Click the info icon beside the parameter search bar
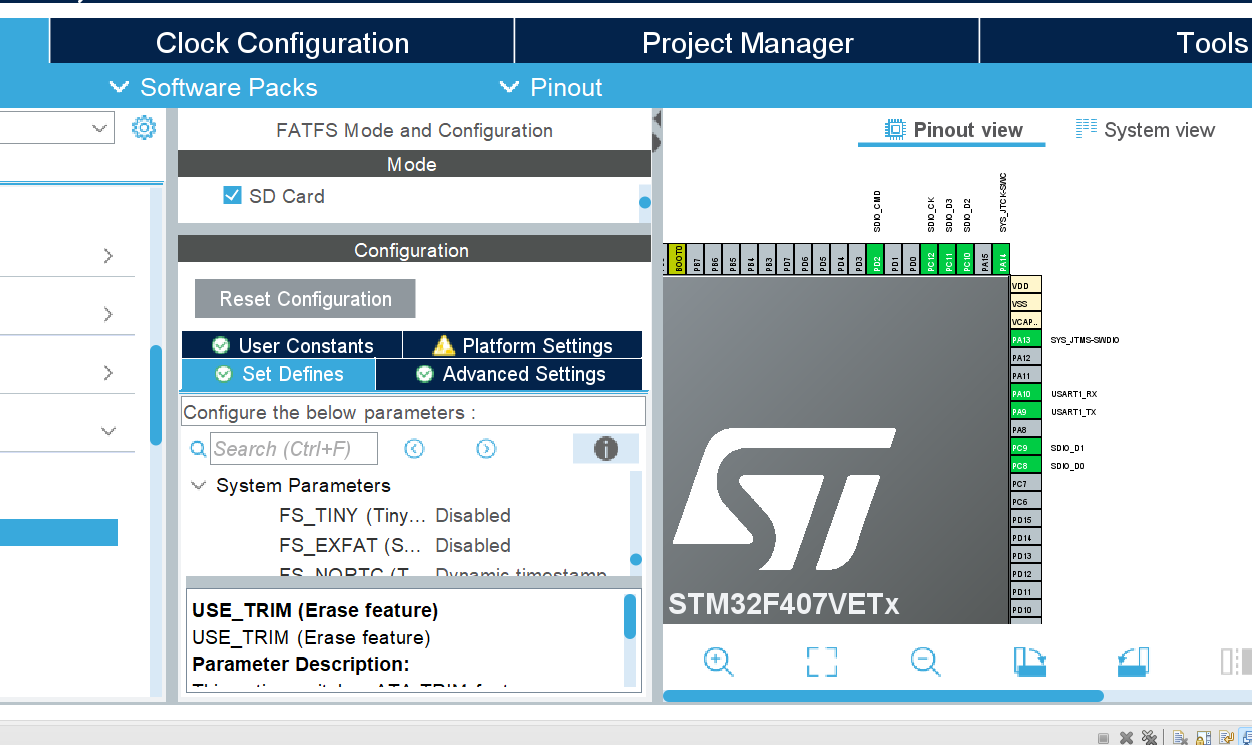 click(605, 448)
